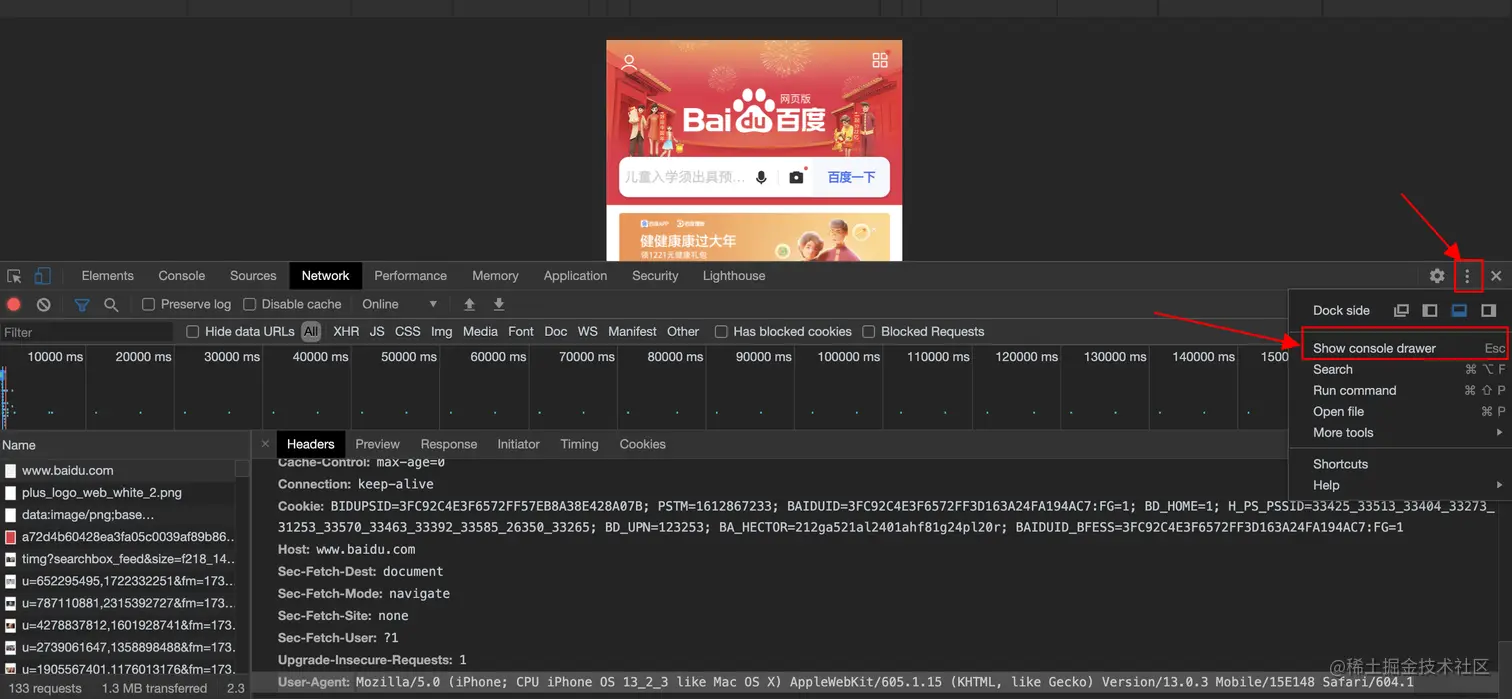Select the plus_logo_web_white_2.png request
The image size is (1512, 699).
coord(118,492)
